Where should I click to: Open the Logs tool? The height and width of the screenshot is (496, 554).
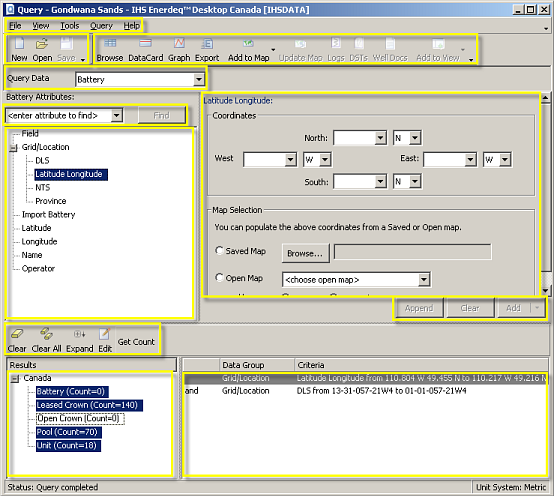(336, 49)
